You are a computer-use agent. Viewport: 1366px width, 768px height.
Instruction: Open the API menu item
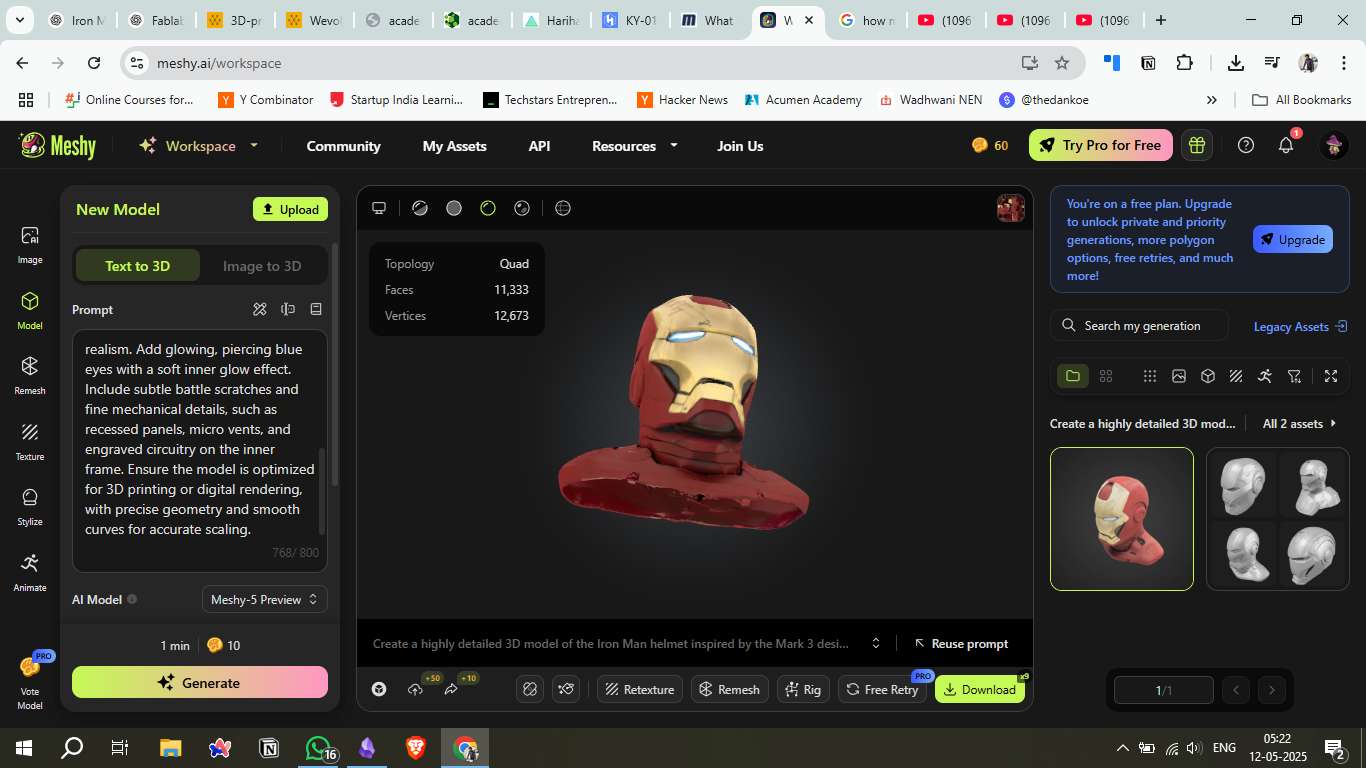(x=539, y=146)
